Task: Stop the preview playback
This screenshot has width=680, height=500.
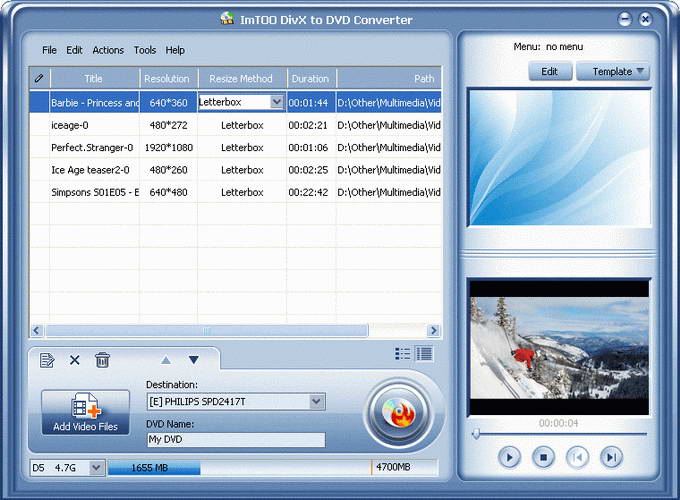Action: [543, 457]
